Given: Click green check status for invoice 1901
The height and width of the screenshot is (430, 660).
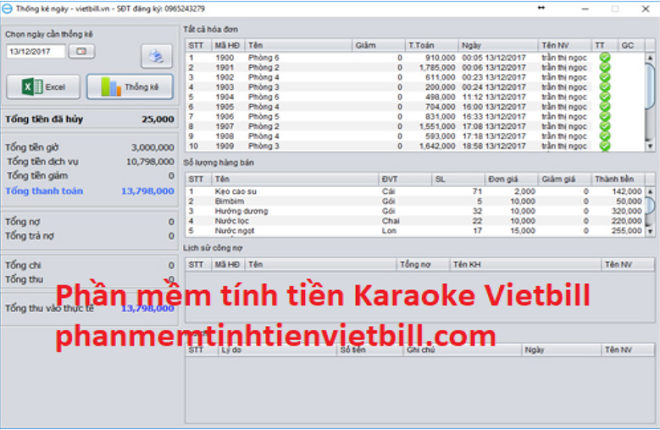Looking at the screenshot, I should tap(605, 67).
